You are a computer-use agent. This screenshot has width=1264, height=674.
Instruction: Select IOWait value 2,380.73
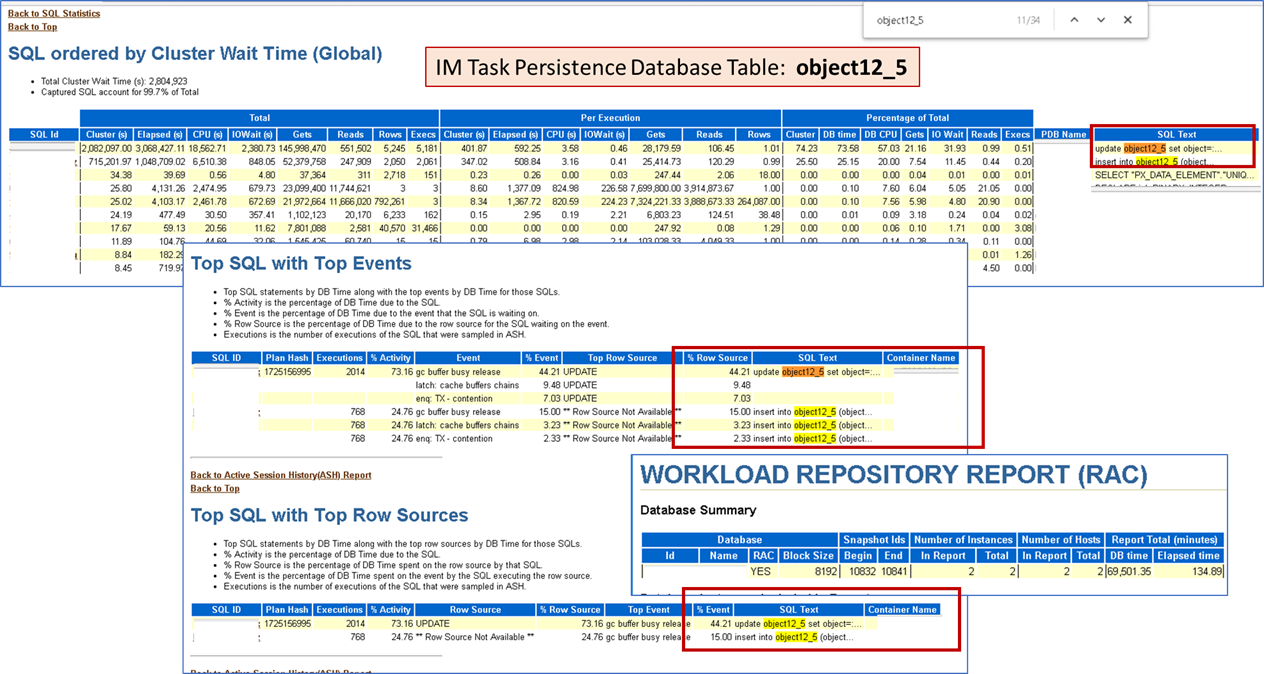255,149
